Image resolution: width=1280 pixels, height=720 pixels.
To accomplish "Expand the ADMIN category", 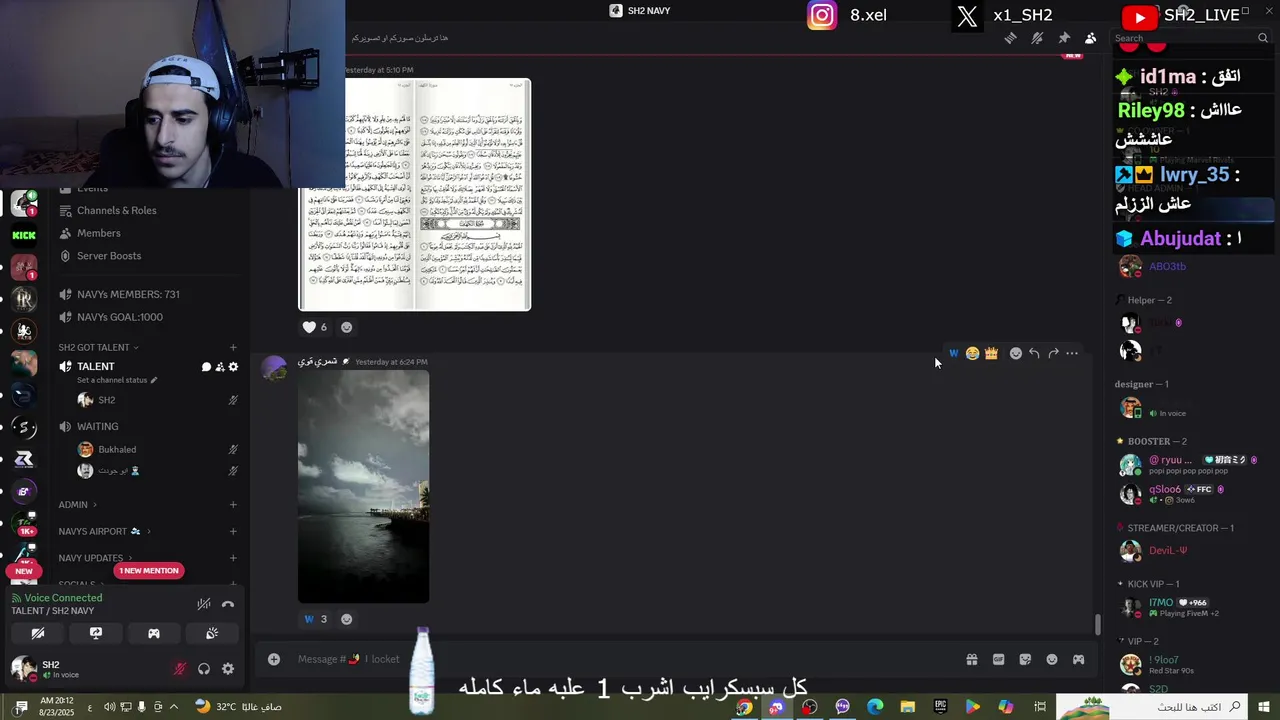I will point(78,505).
